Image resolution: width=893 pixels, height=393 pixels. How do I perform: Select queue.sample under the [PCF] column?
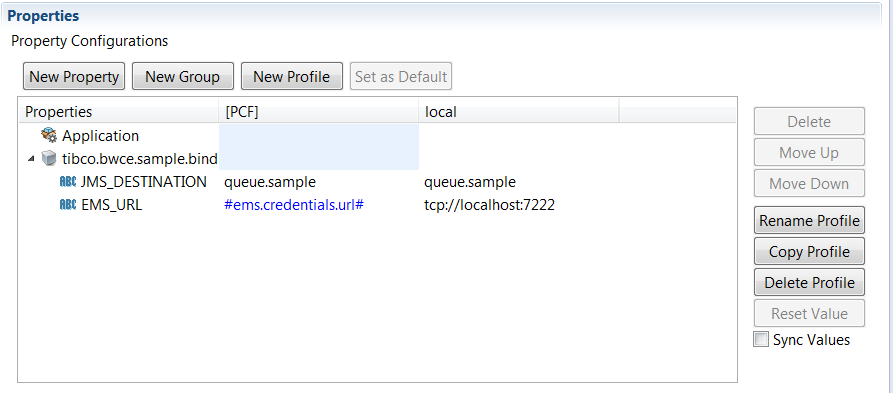pos(270,182)
